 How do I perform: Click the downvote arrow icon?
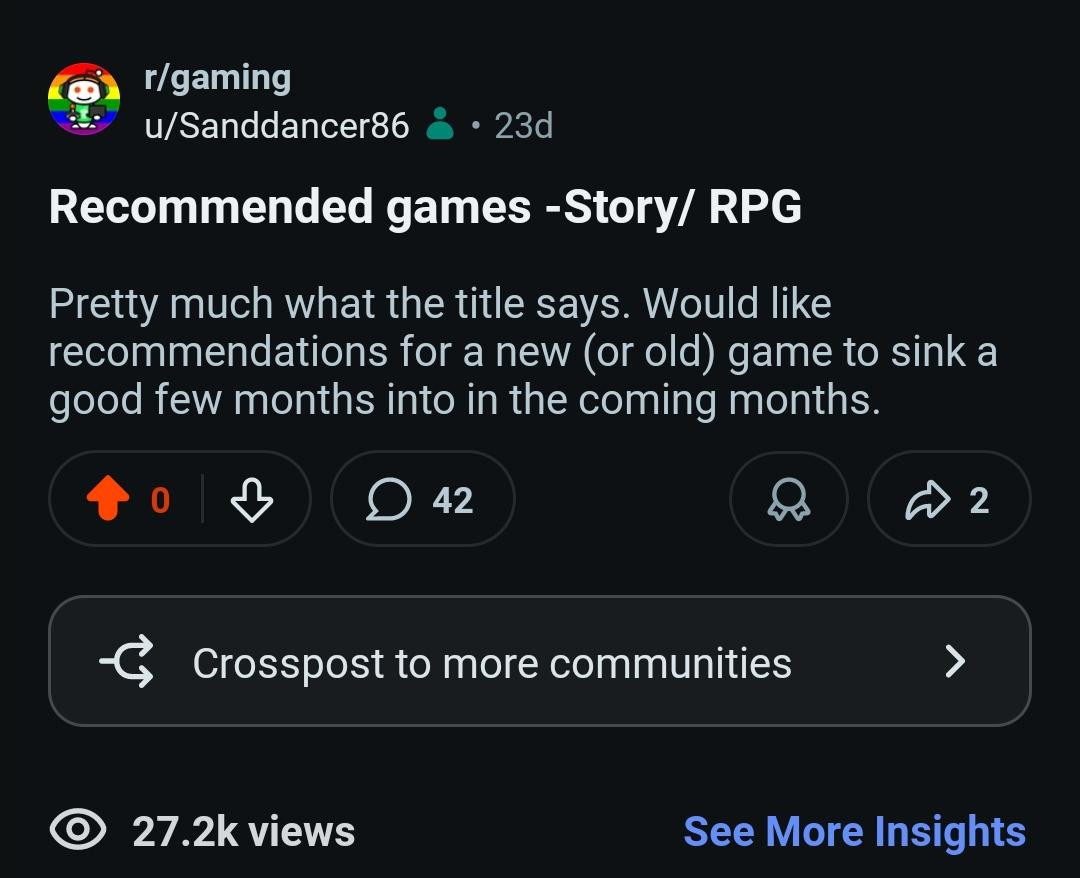point(251,499)
